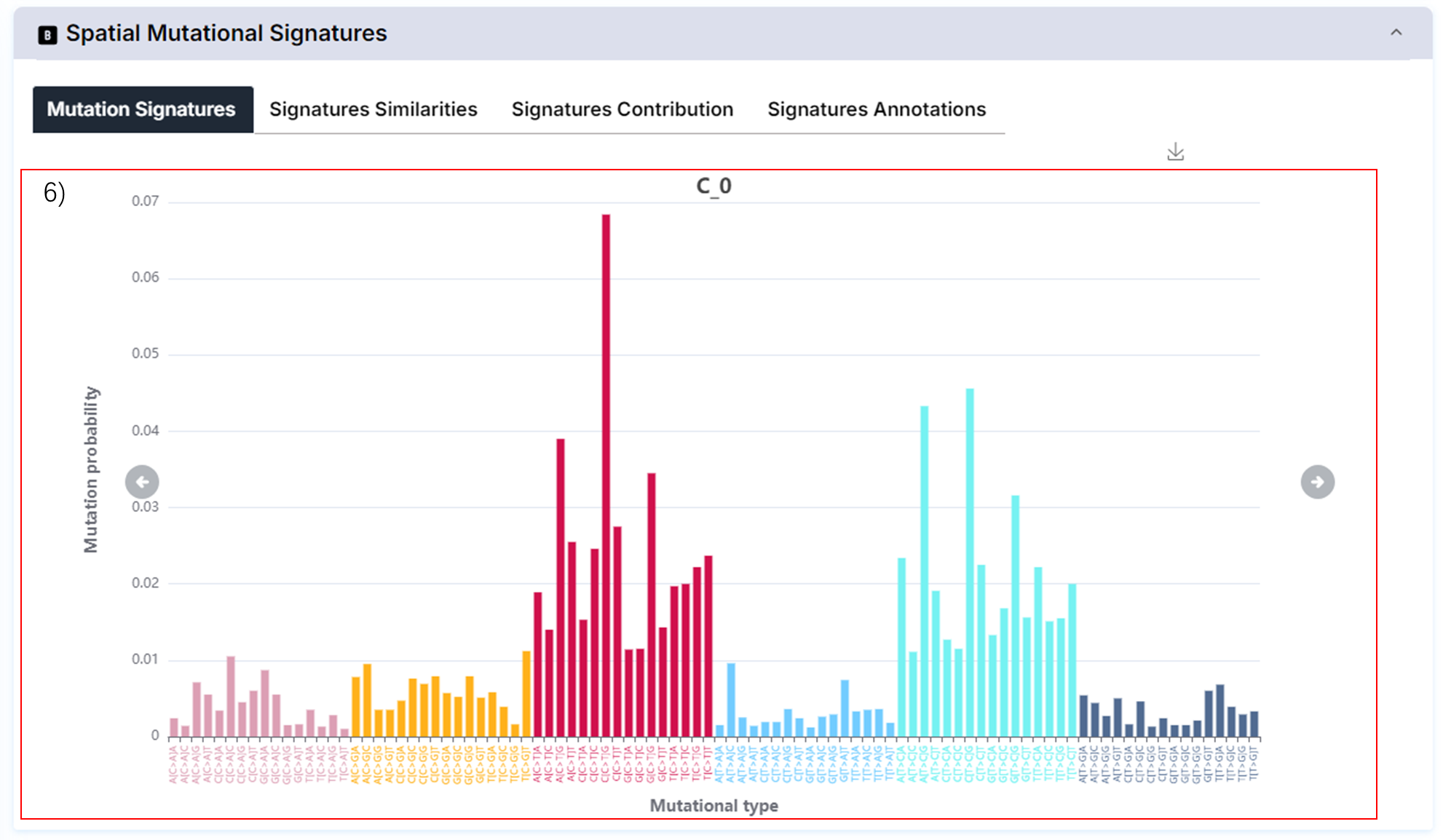Click the B badge icon in header
This screenshot has width=1443, height=840.
[47, 34]
